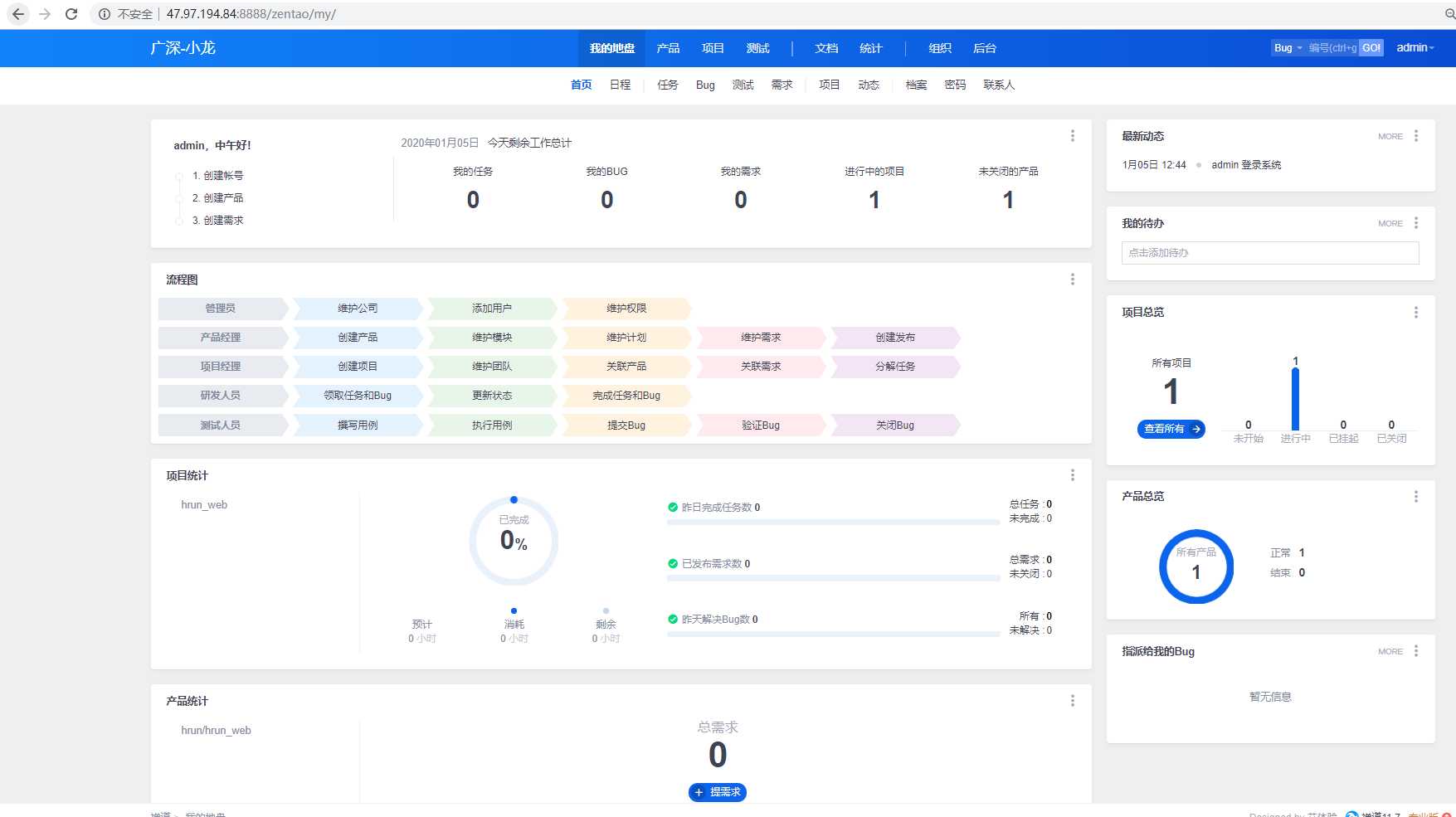
Task: Click the browser forward arrow
Action: coord(45,14)
